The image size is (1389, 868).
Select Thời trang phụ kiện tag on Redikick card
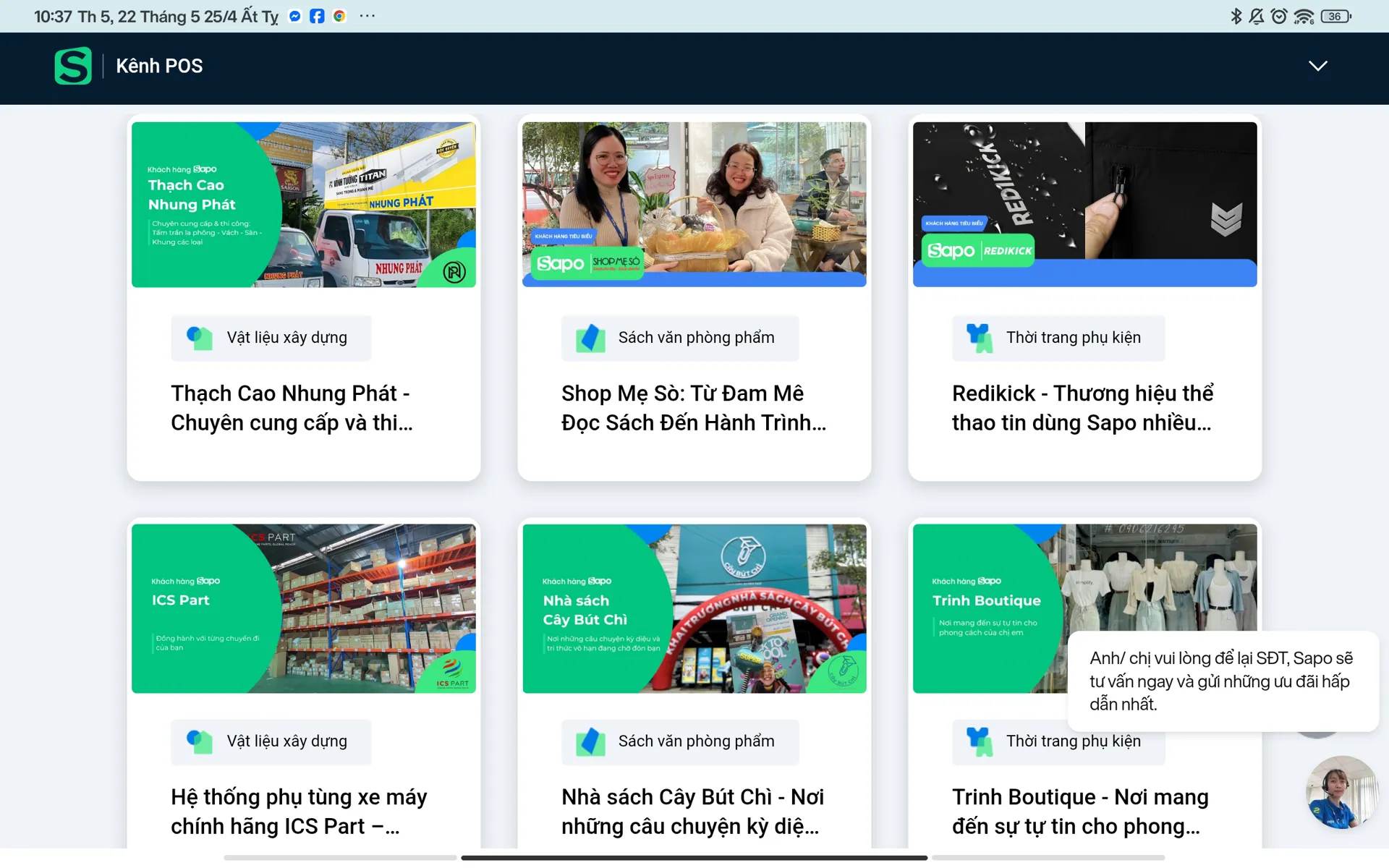[x=1058, y=338]
